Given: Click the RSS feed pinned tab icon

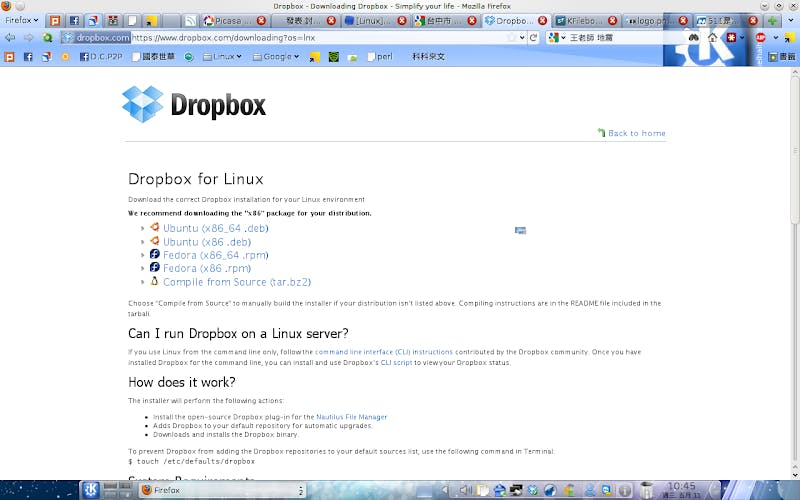Looking at the screenshot, I should pos(190,21).
